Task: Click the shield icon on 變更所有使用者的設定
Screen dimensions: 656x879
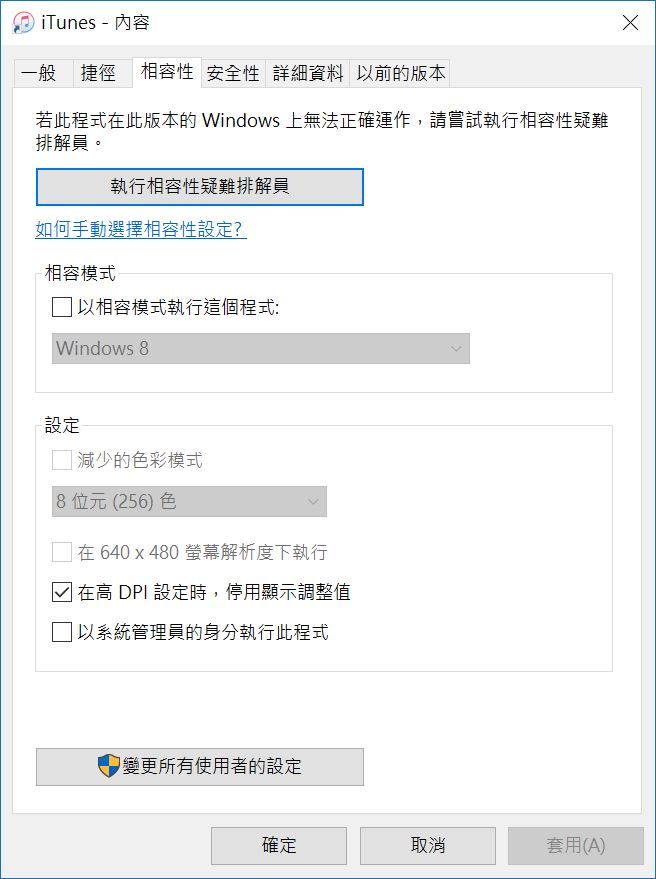Action: pos(108,766)
